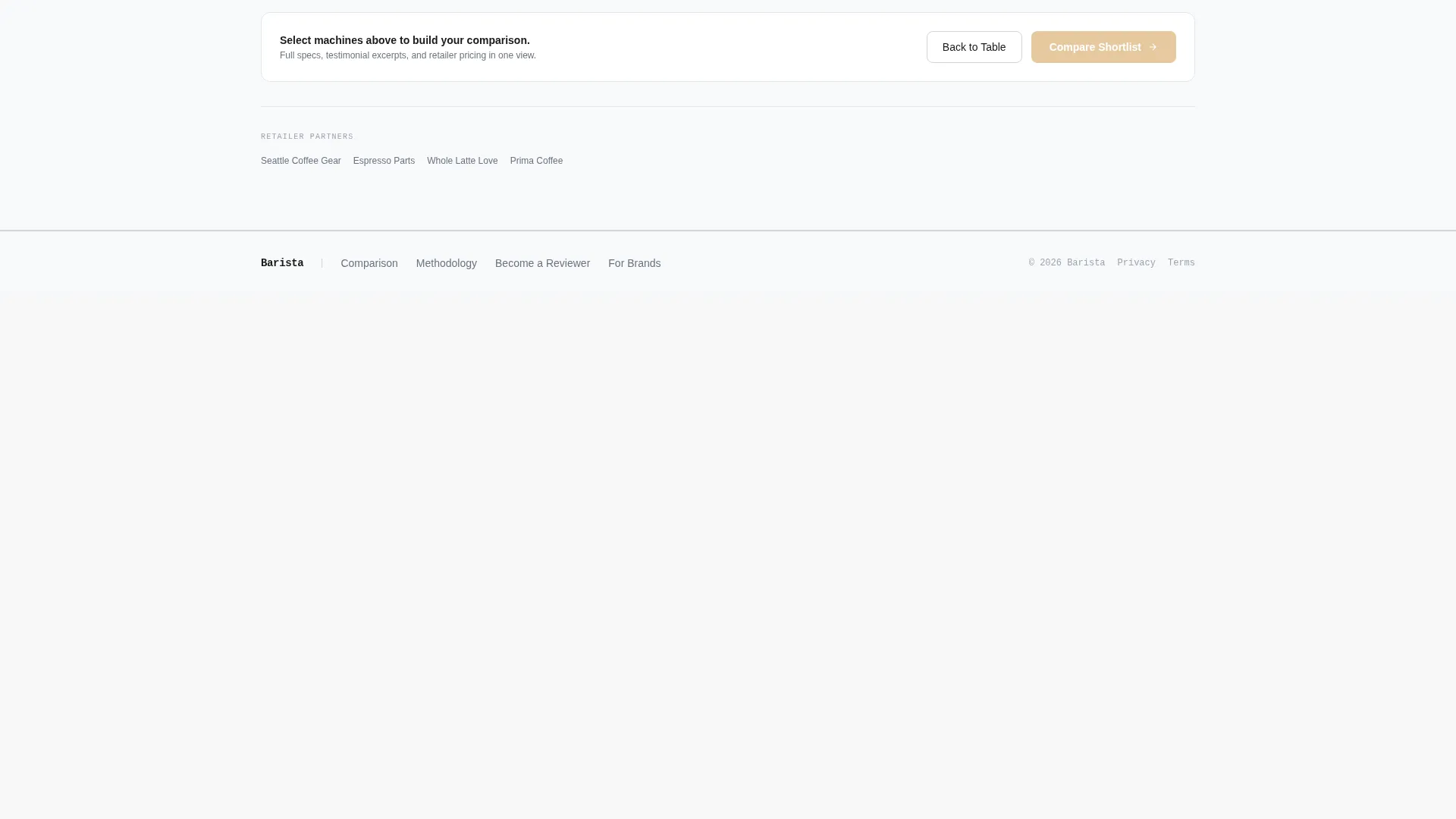The image size is (1456, 819).
Task: Open the Methodology footer link
Action: [447, 263]
